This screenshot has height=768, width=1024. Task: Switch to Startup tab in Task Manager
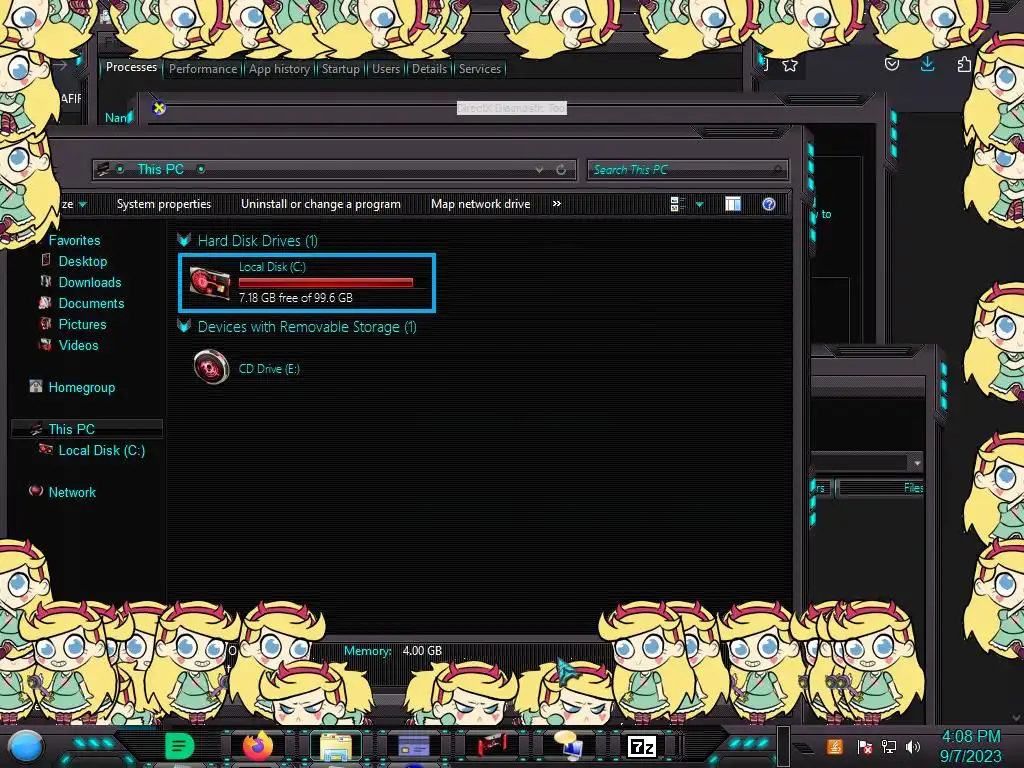click(340, 69)
